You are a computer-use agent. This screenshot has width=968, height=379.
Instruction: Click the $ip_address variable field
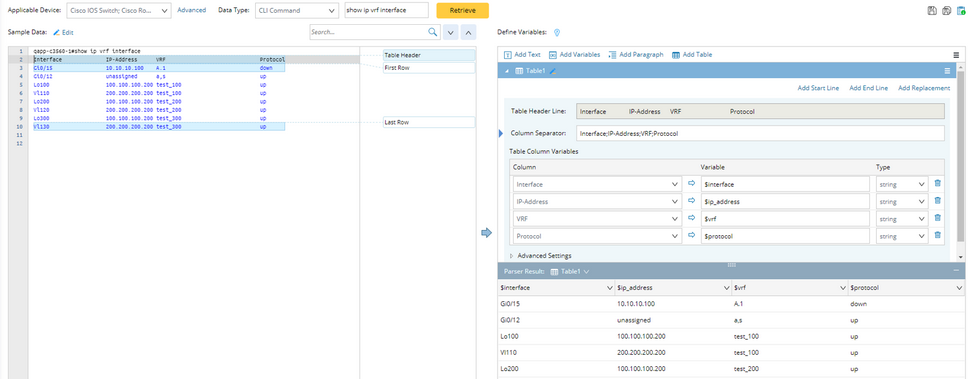786,201
